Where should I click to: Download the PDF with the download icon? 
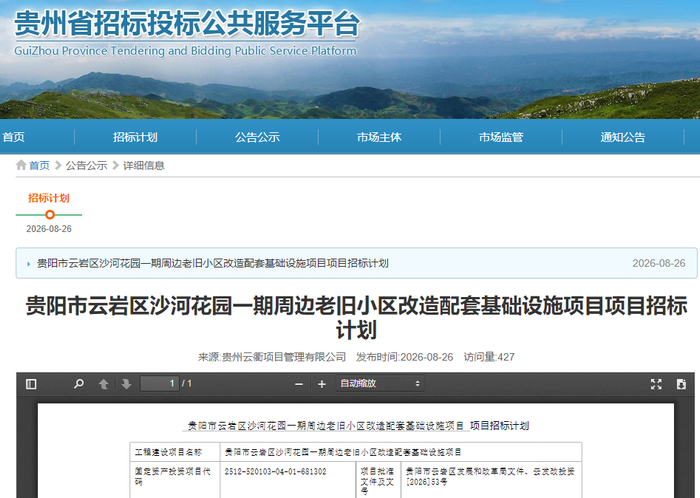click(x=681, y=384)
